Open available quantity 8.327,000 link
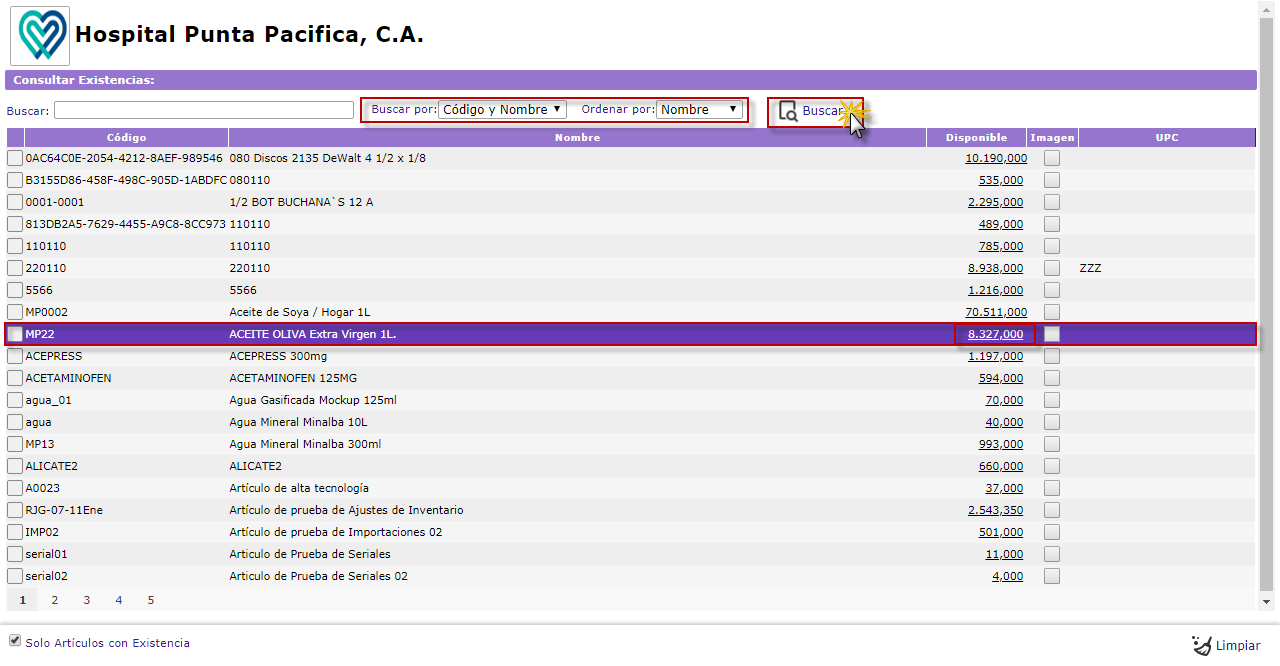Viewport: 1280px width, 666px height. (995, 334)
